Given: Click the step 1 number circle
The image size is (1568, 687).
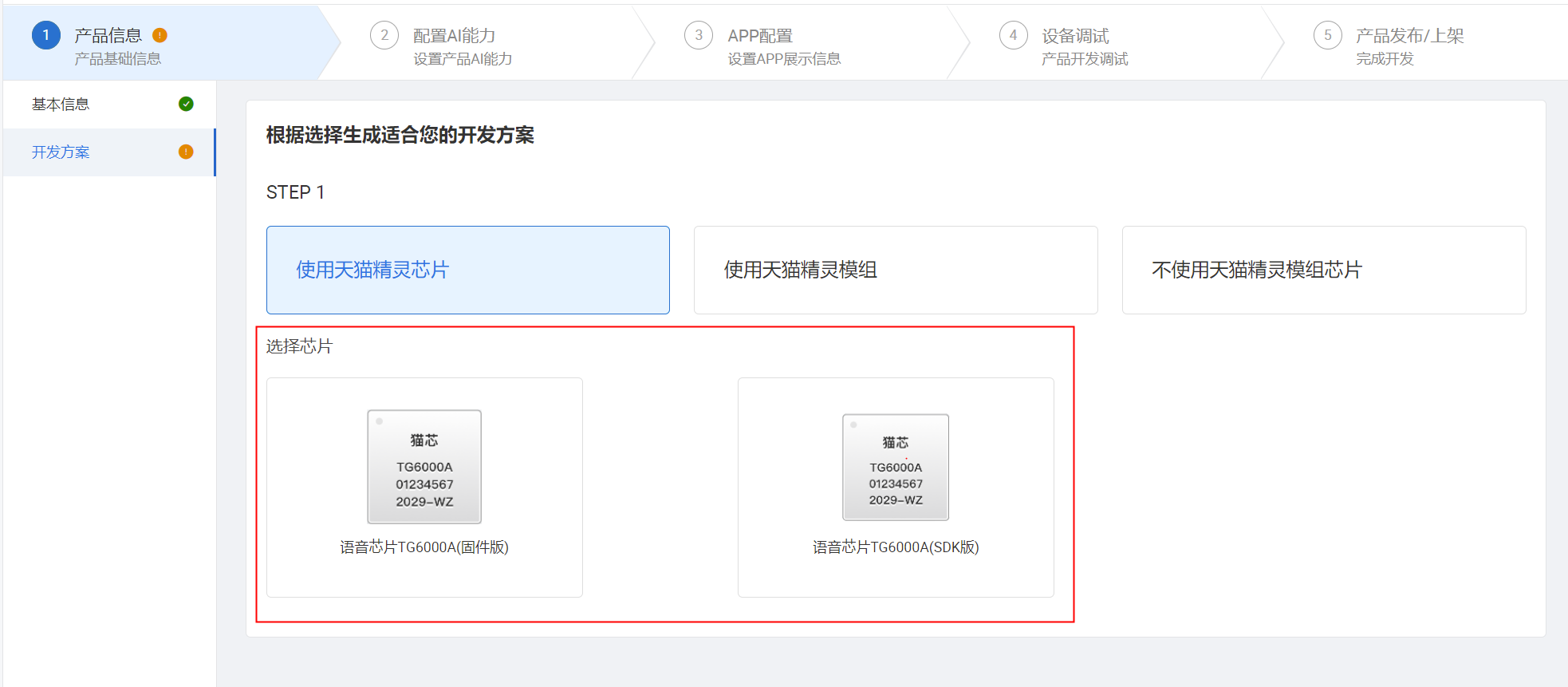Looking at the screenshot, I should coord(46,35).
